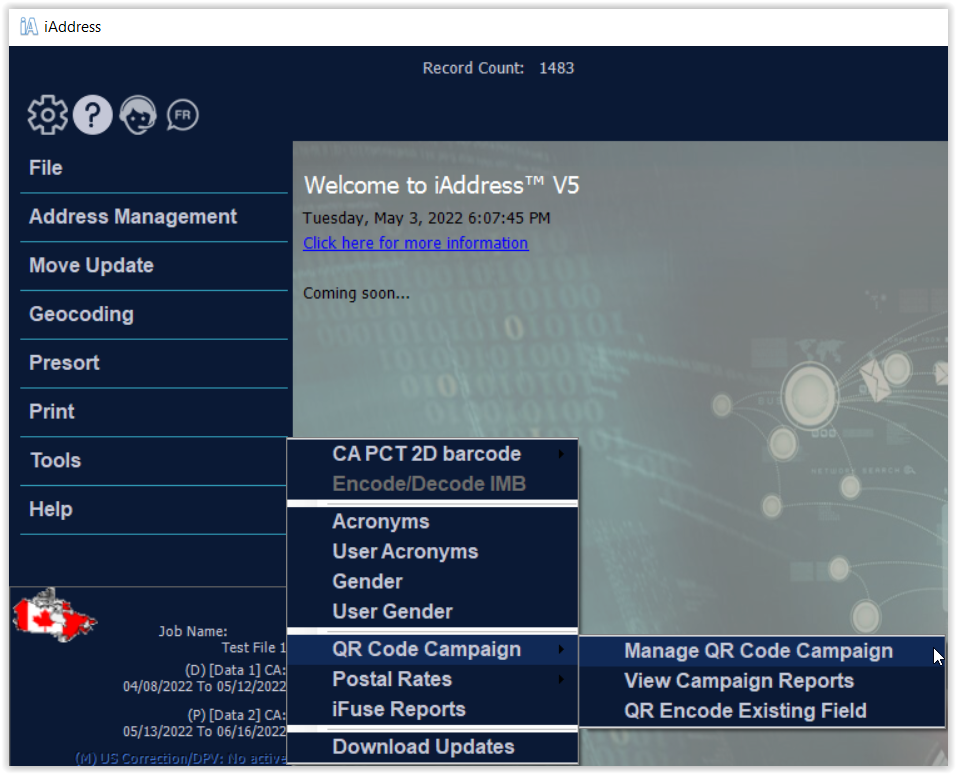The image size is (956, 774).
Task: Choose the Gender menu entry
Action: (432, 581)
